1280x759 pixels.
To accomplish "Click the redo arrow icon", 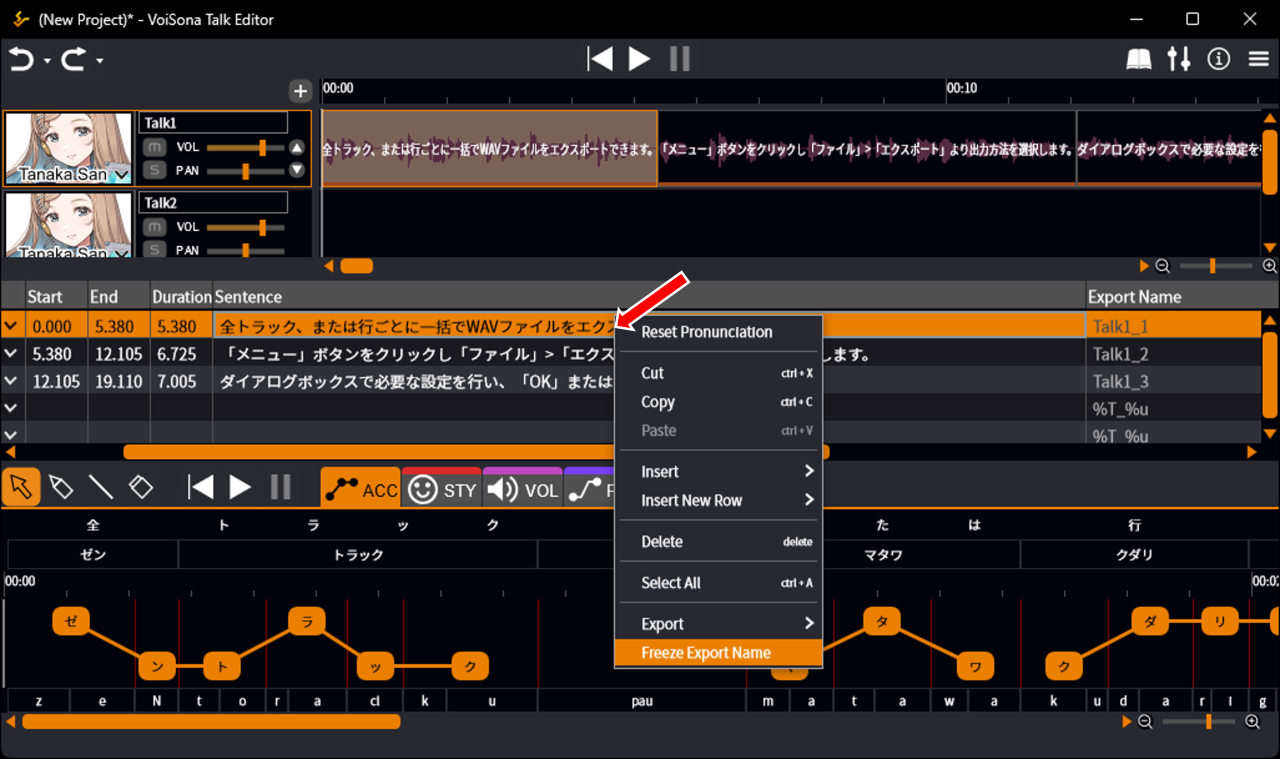I will [74, 60].
